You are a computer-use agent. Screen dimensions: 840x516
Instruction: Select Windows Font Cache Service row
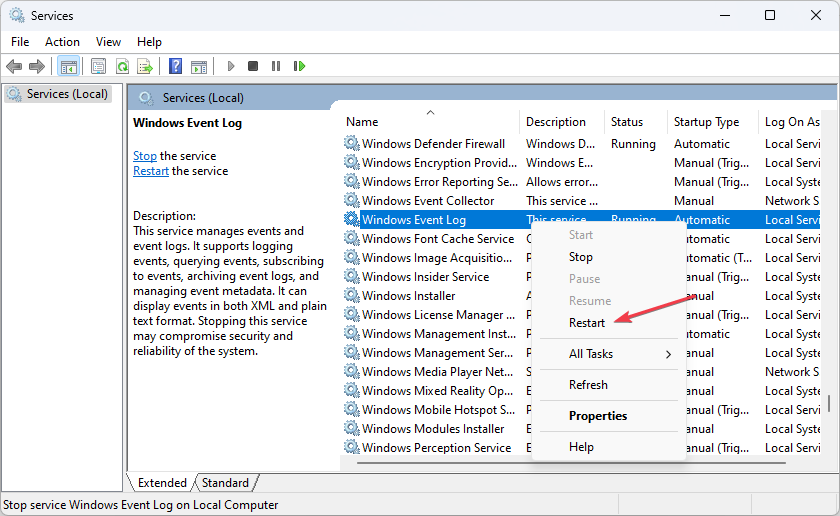(438, 238)
